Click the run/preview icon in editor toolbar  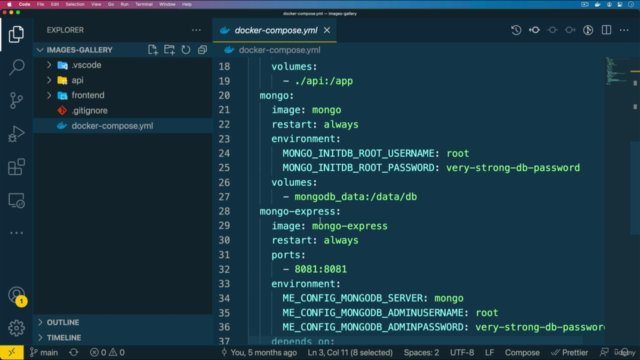(588, 30)
